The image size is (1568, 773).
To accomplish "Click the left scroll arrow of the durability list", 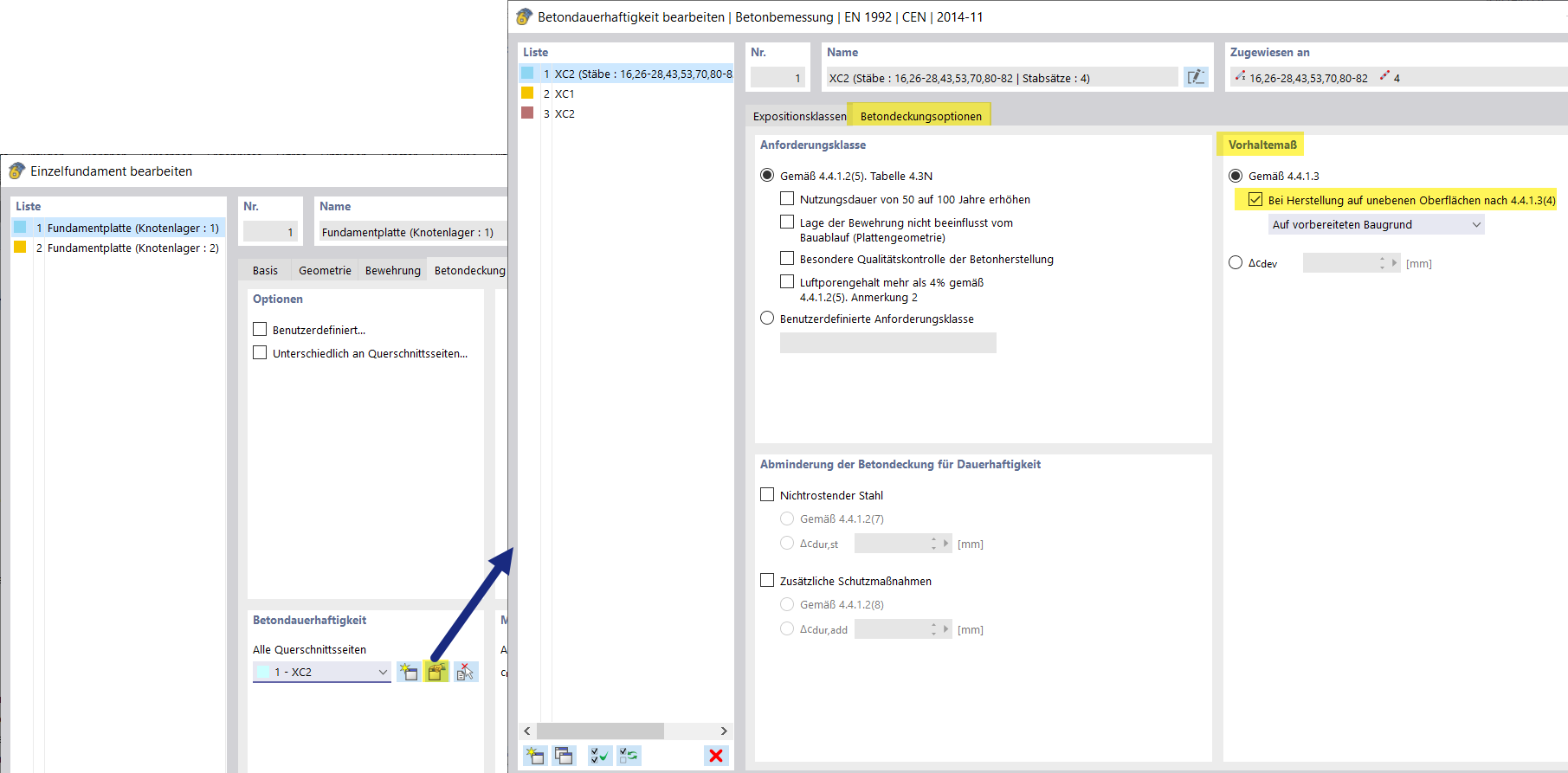I will [x=527, y=731].
